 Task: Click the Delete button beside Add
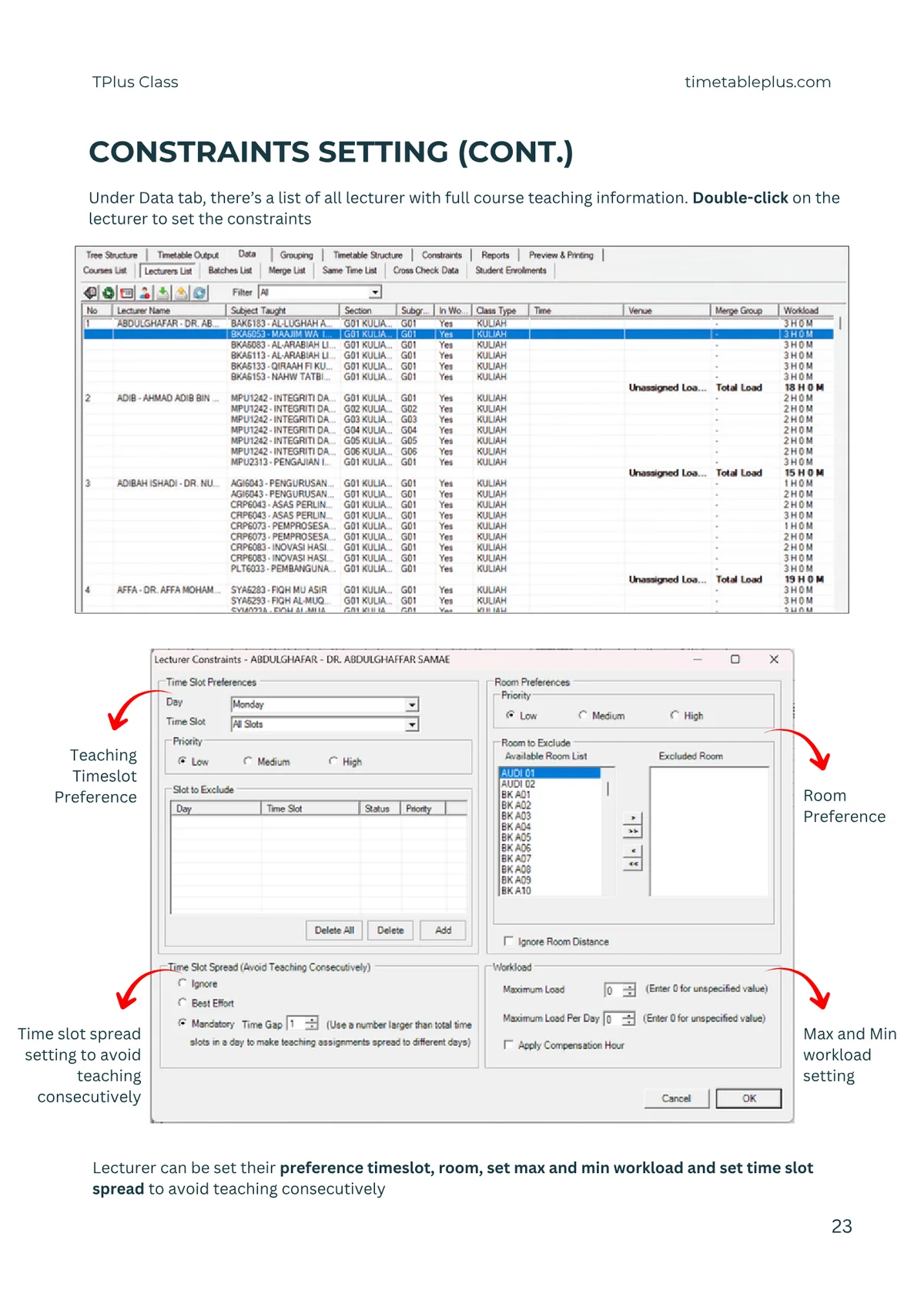pyautogui.click(x=390, y=930)
